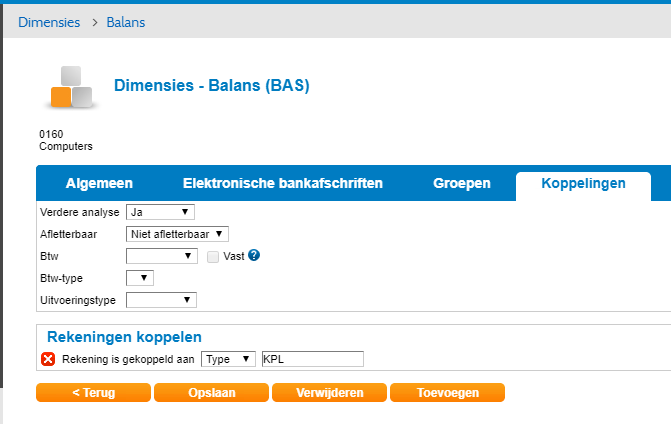The image size is (671, 424).
Task: Open the Elektronische bankafschriften tab
Action: click(x=282, y=183)
